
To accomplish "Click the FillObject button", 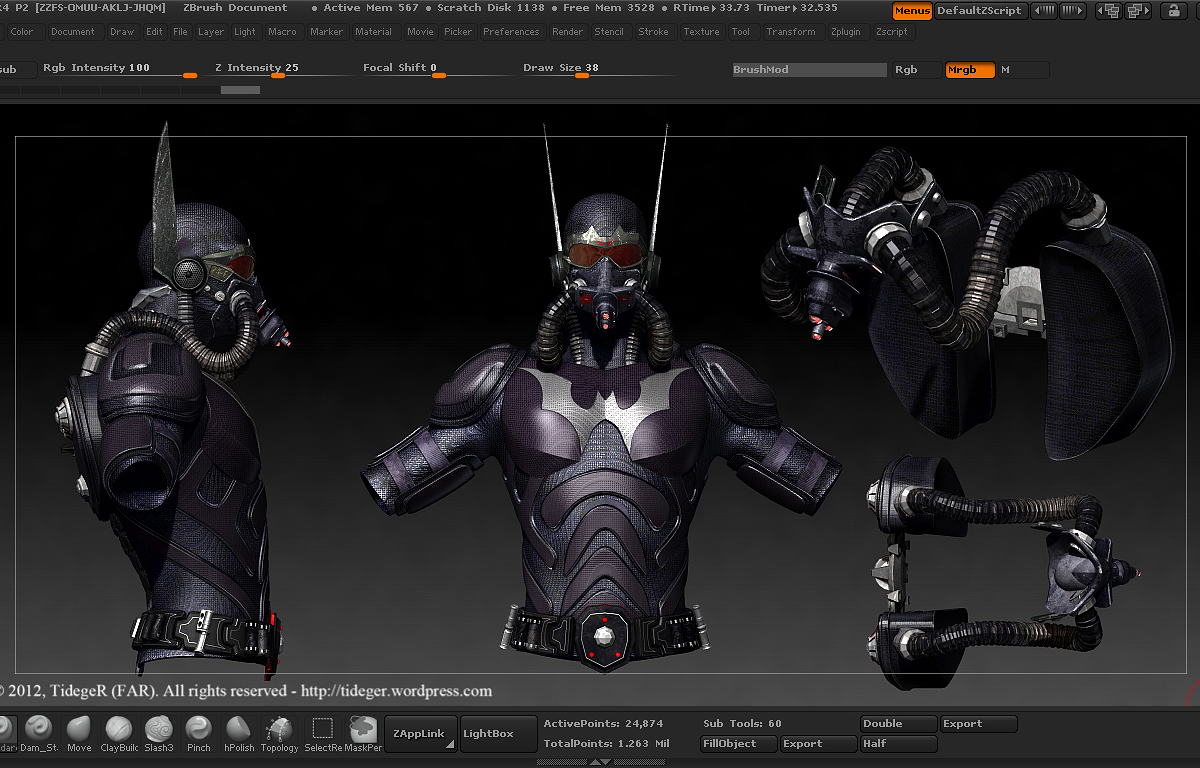I will pyautogui.click(x=739, y=744).
